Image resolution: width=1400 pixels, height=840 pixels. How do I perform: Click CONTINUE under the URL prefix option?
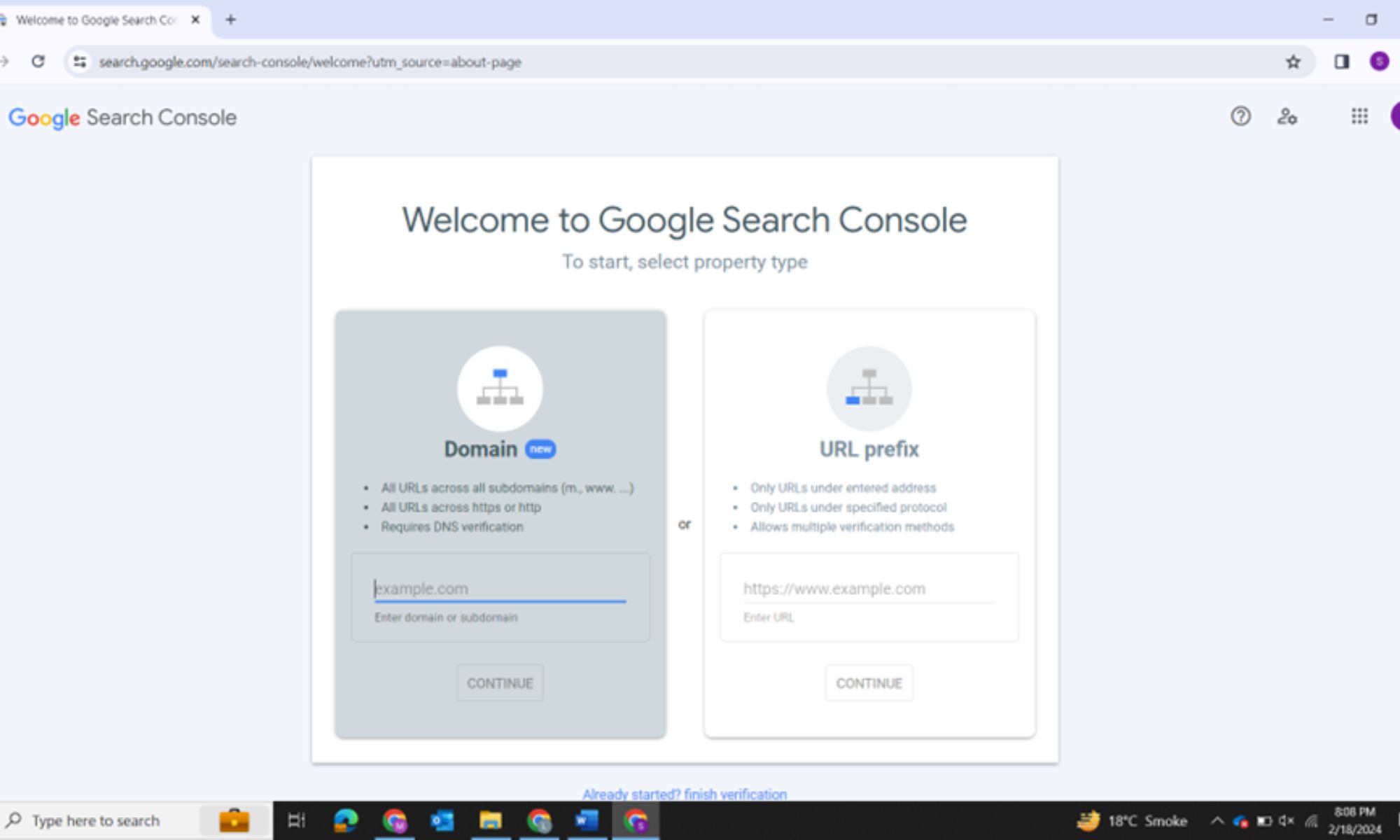(x=869, y=683)
